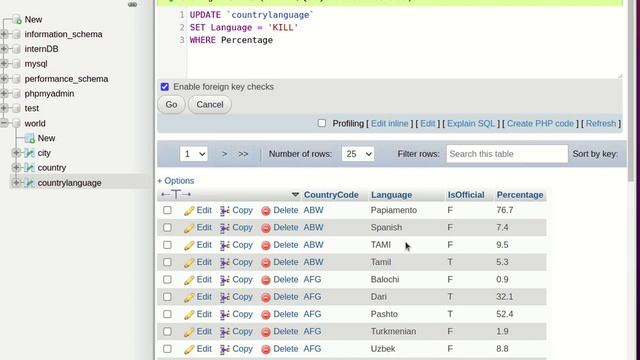Open the Number of rows dropdown
The width and height of the screenshot is (640, 360).
(358, 154)
